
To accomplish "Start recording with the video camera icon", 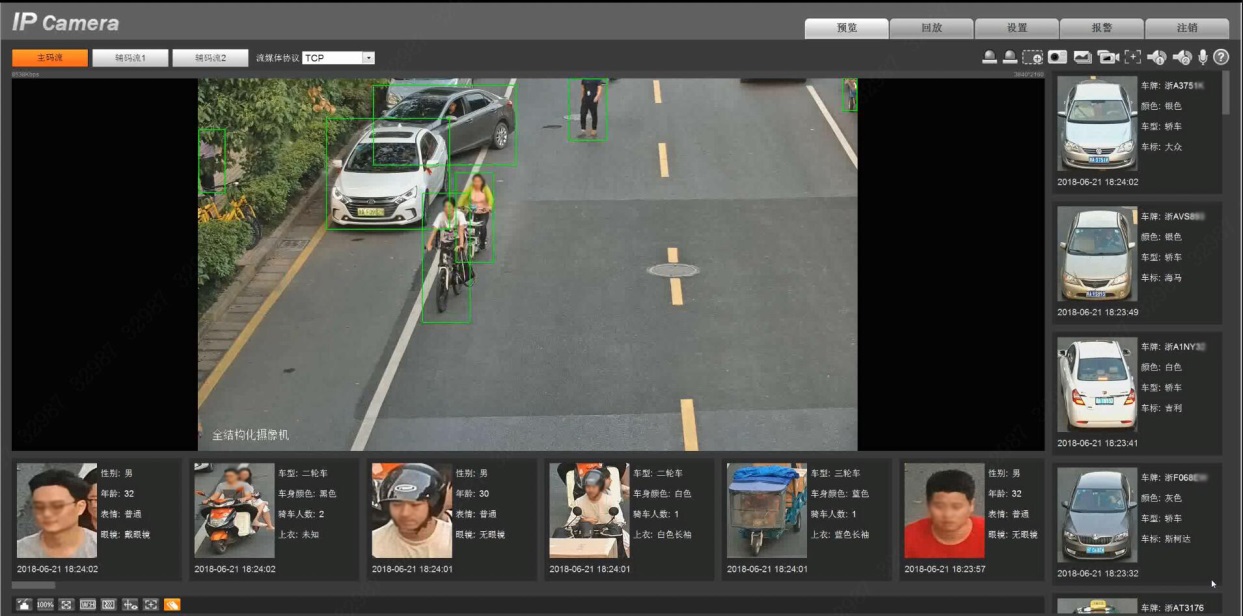I will click(1107, 58).
